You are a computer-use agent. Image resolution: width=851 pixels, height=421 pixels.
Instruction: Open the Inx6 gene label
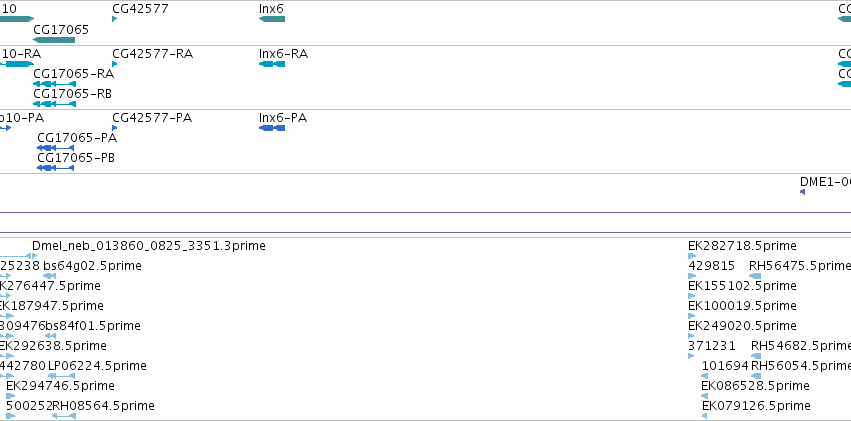point(271,9)
